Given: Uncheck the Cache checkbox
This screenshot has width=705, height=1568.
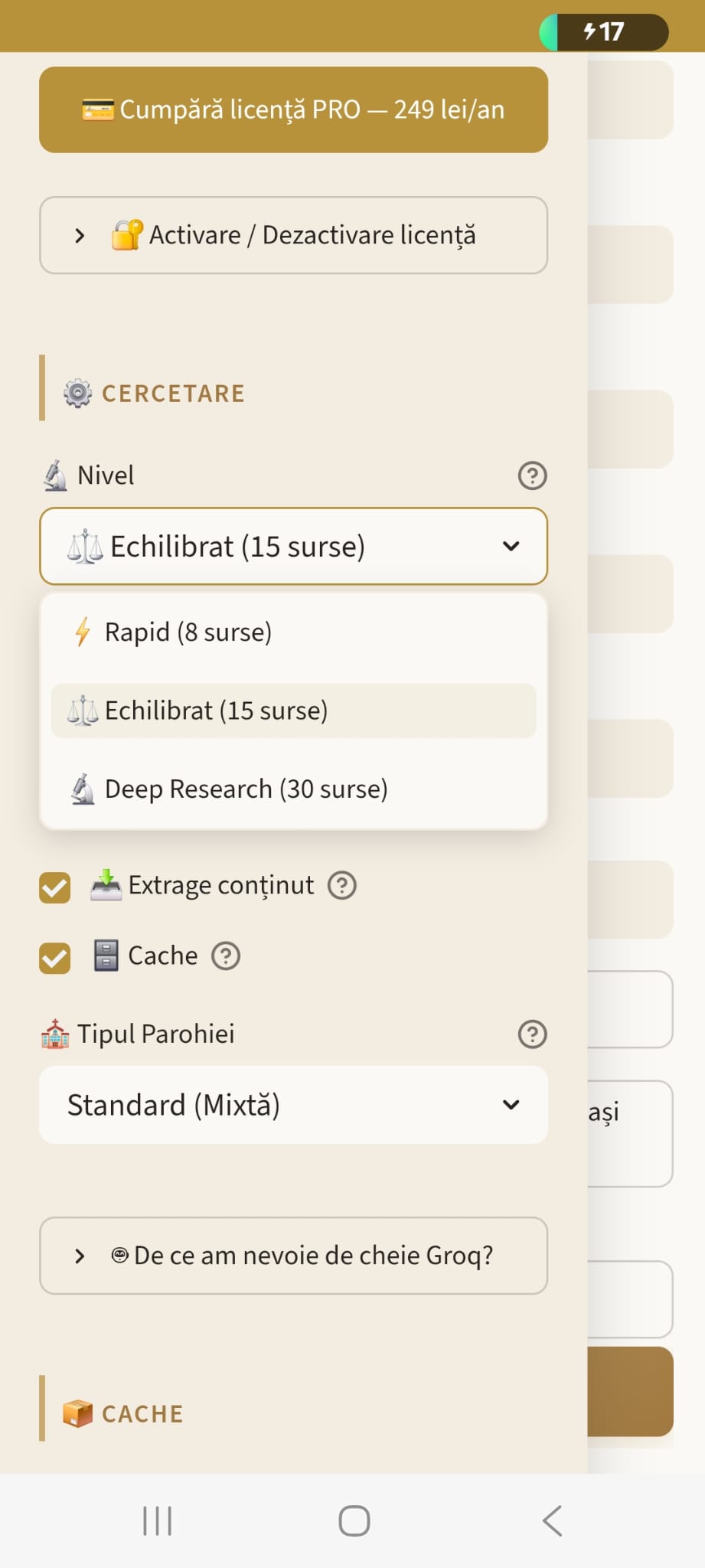Looking at the screenshot, I should point(55,958).
